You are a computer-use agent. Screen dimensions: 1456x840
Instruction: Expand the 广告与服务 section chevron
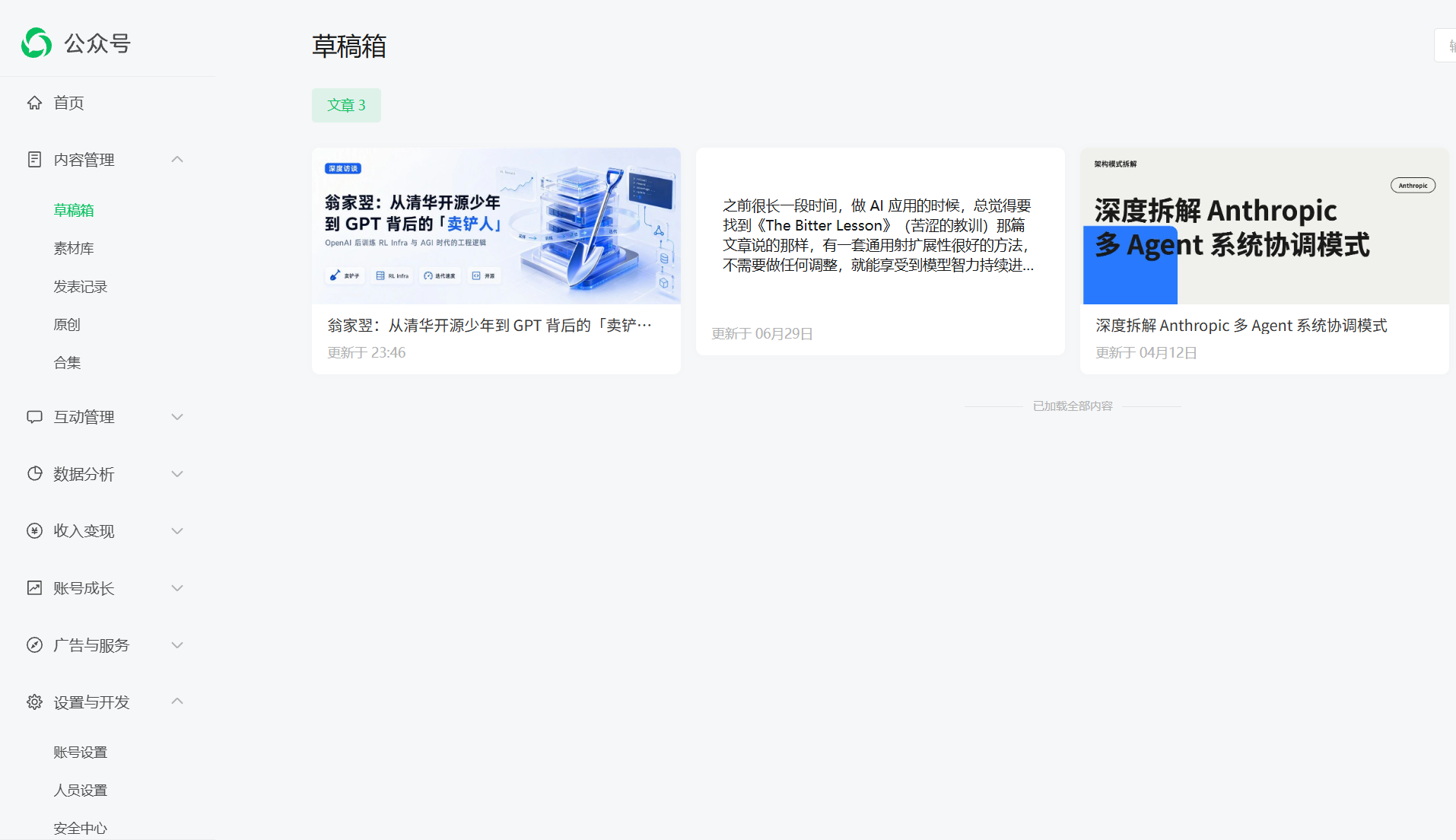click(177, 645)
